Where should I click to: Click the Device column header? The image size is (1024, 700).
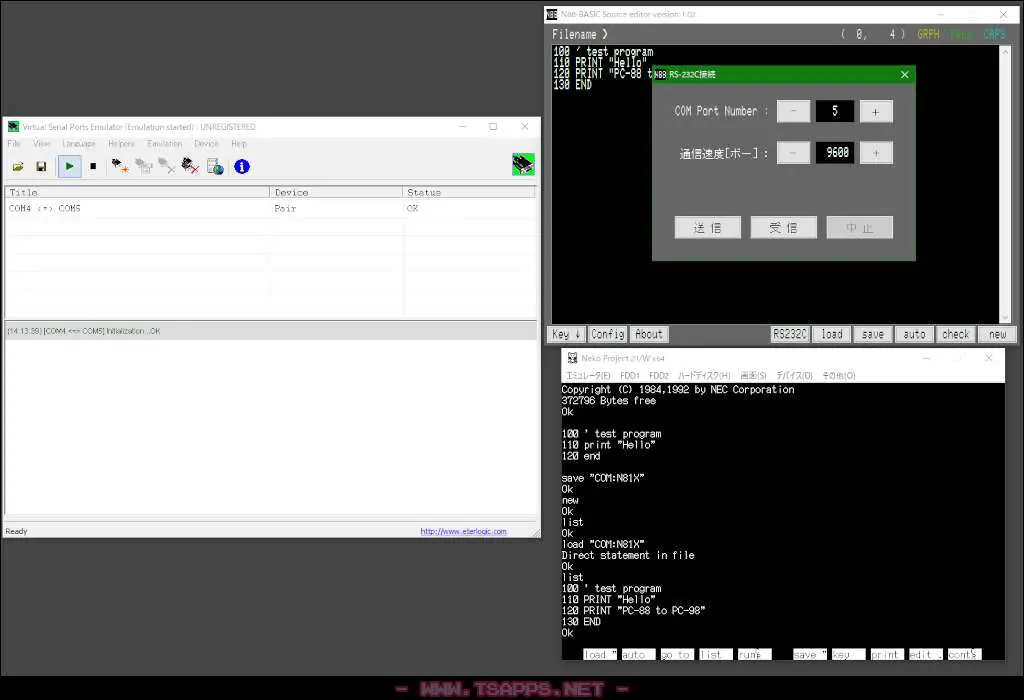click(x=336, y=192)
